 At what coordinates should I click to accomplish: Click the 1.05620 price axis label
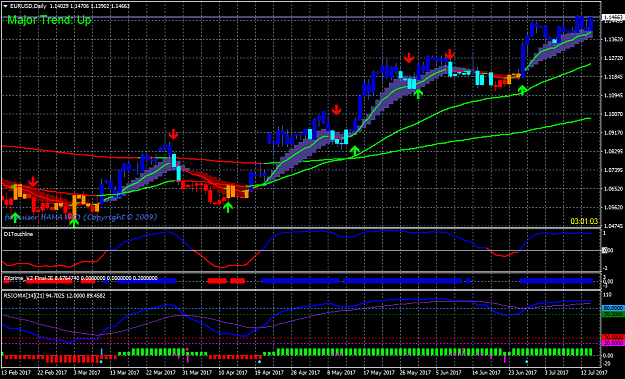click(x=613, y=208)
